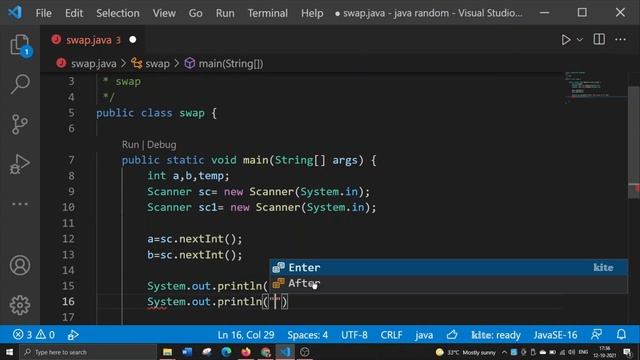The image size is (640, 360).
Task: Click the kite: ready status
Action: point(496,335)
